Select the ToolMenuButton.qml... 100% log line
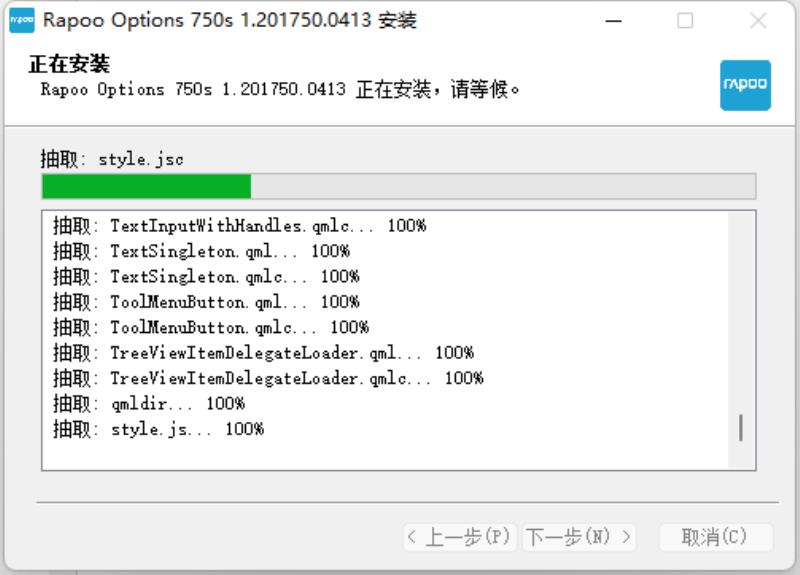Screen dimensions: 800x575 click(206, 302)
